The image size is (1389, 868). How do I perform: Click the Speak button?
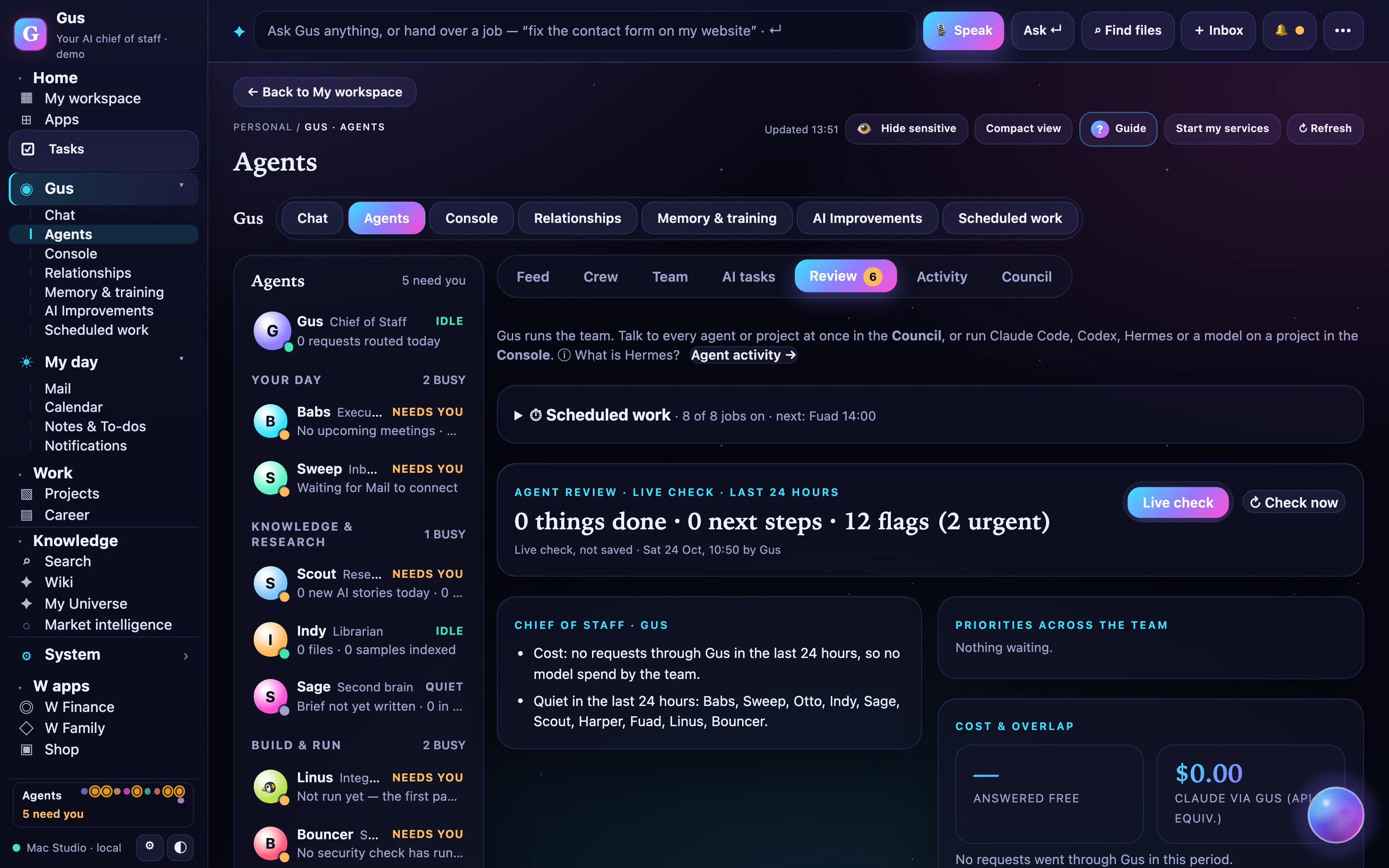963,30
